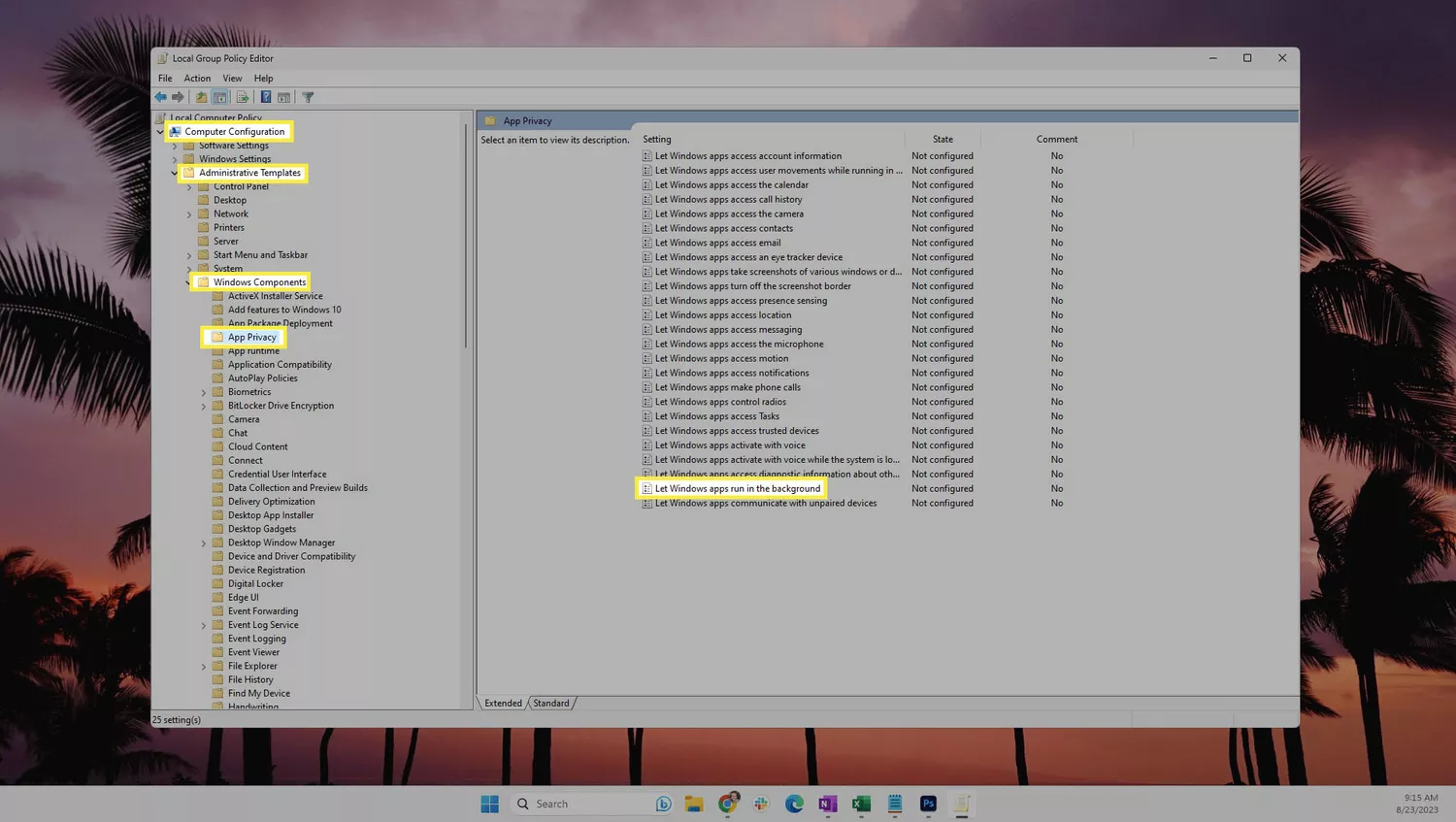Screen dimensions: 1456x822
Task: Select the Camera folder in tree
Action: pyautogui.click(x=244, y=420)
